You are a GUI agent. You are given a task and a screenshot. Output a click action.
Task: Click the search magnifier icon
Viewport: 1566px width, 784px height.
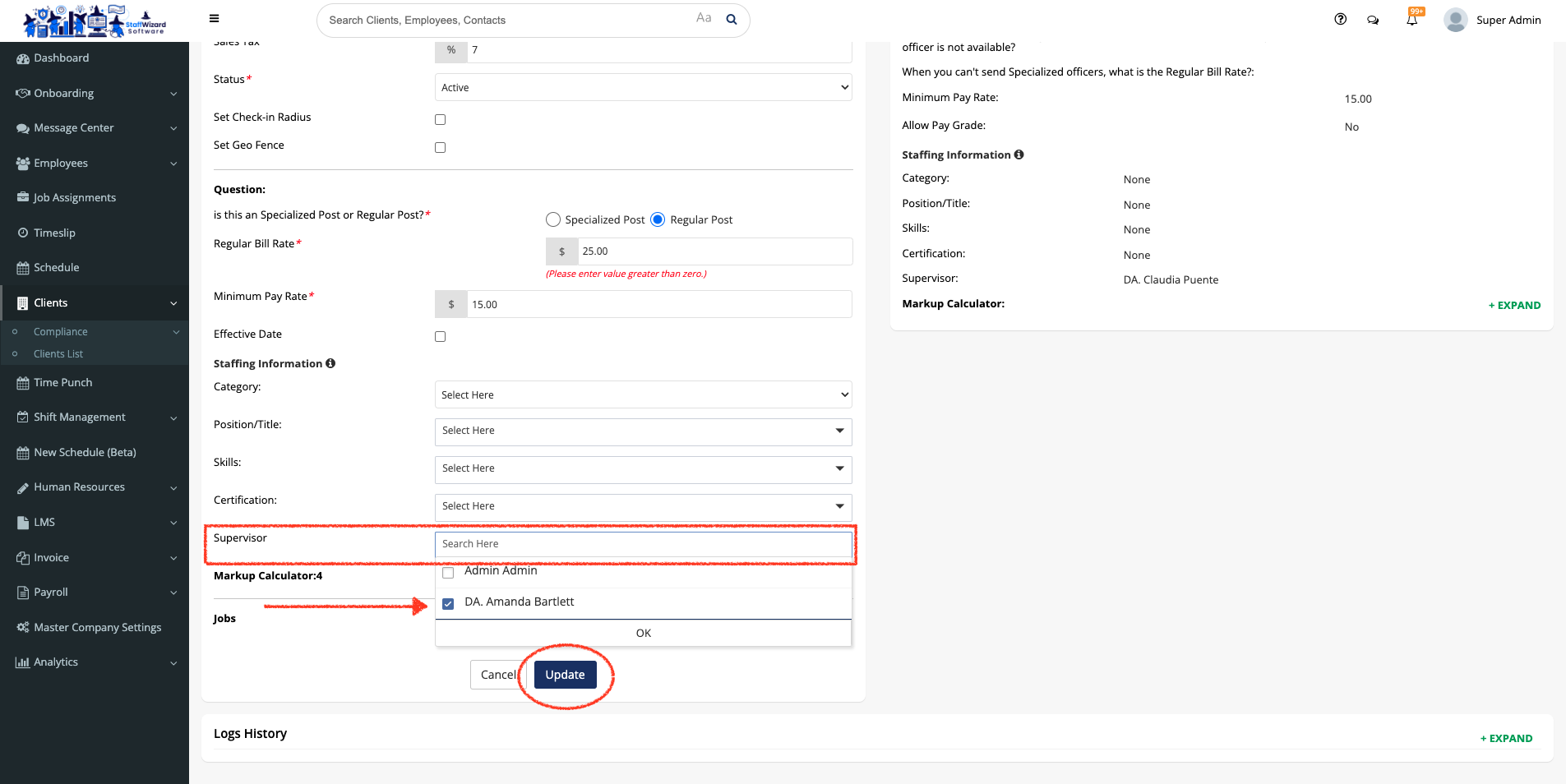pos(731,20)
